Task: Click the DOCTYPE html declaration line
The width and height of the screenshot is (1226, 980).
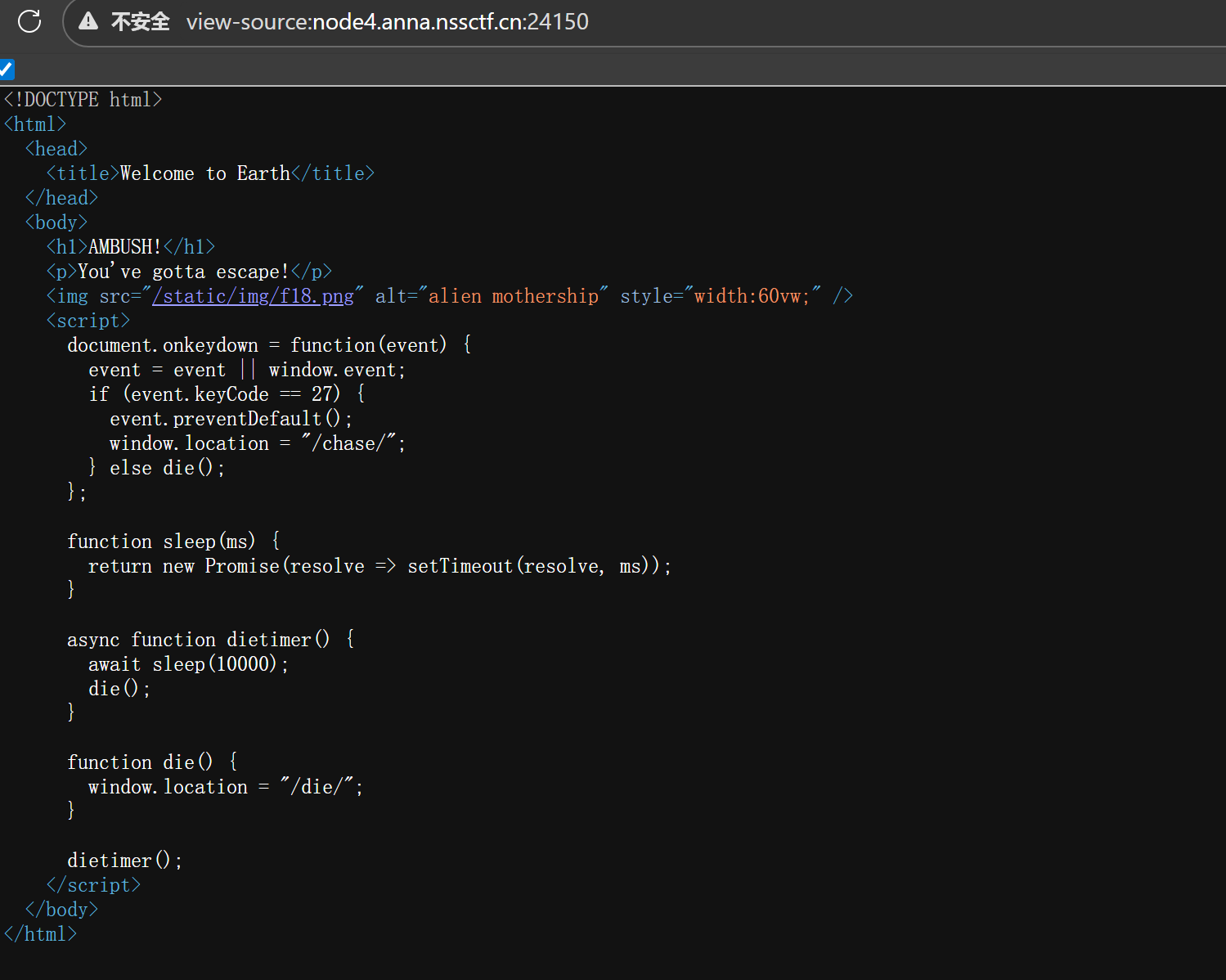Action: (x=83, y=100)
